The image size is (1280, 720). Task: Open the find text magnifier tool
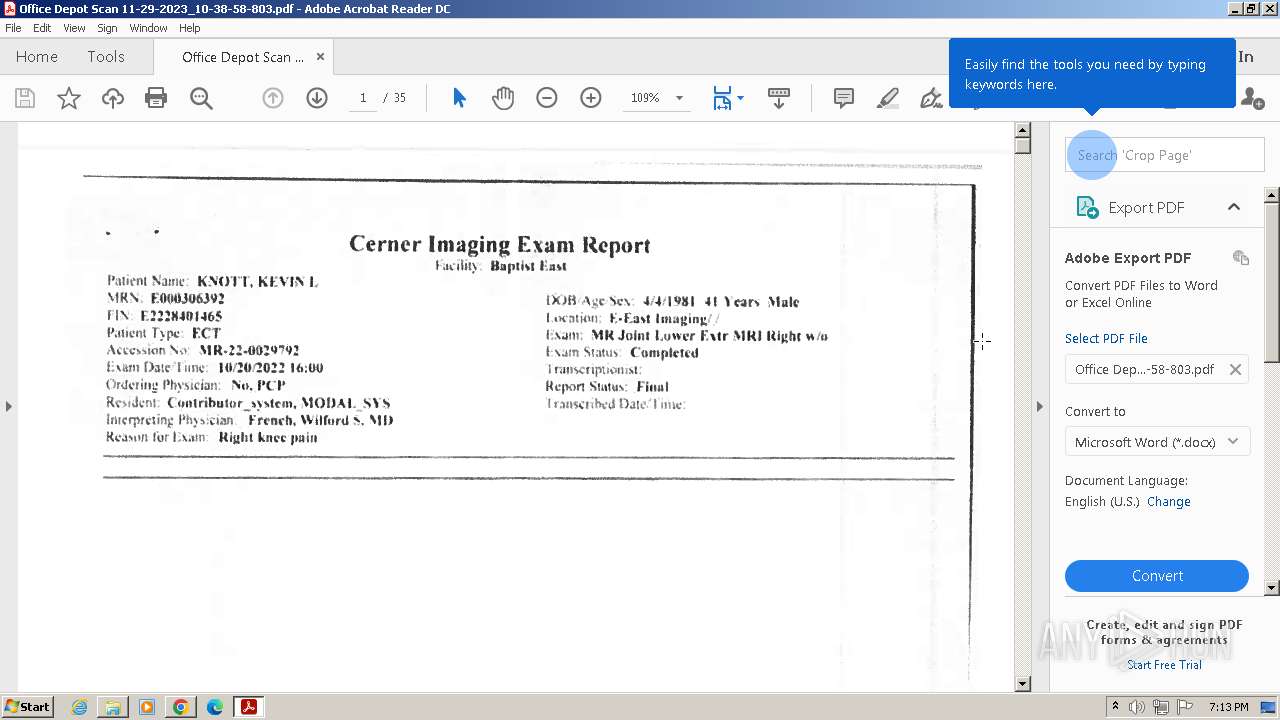[201, 98]
